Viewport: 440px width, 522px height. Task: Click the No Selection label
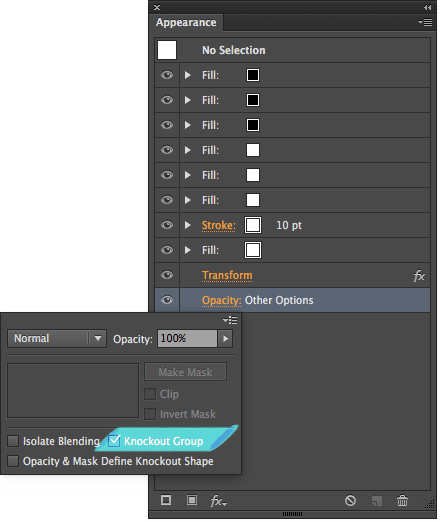(234, 50)
